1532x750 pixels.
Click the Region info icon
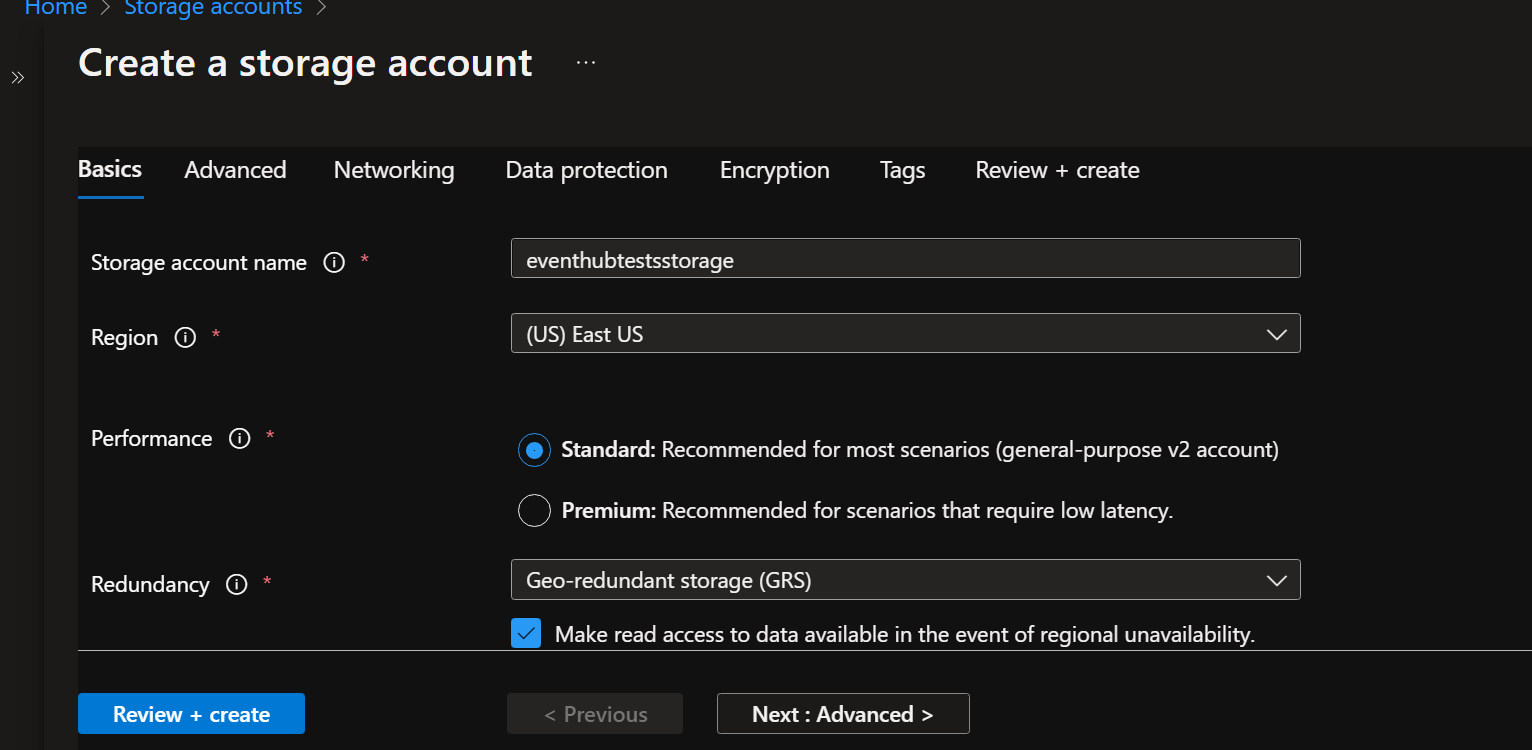[185, 338]
